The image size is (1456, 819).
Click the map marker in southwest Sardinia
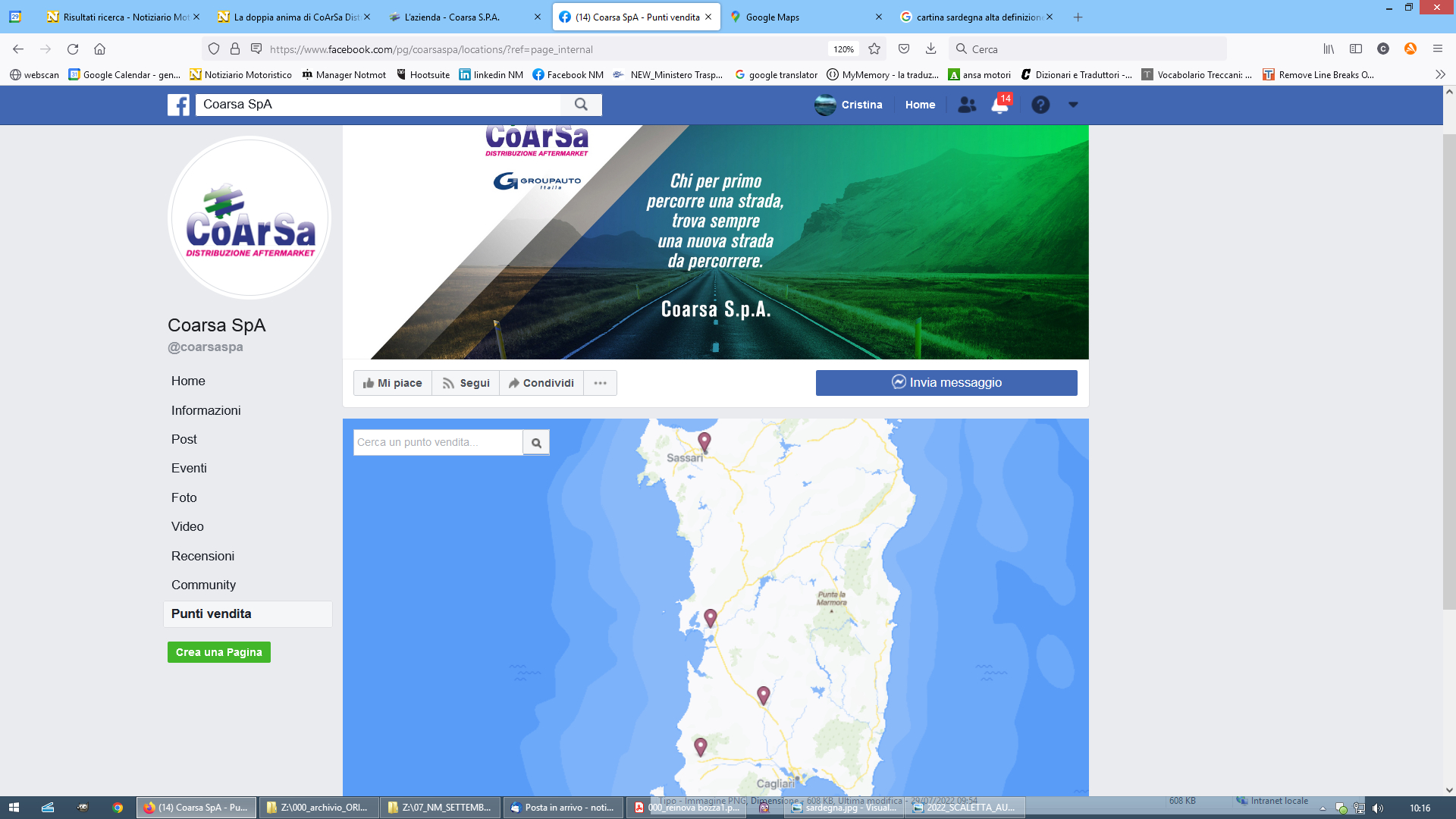pos(701,747)
